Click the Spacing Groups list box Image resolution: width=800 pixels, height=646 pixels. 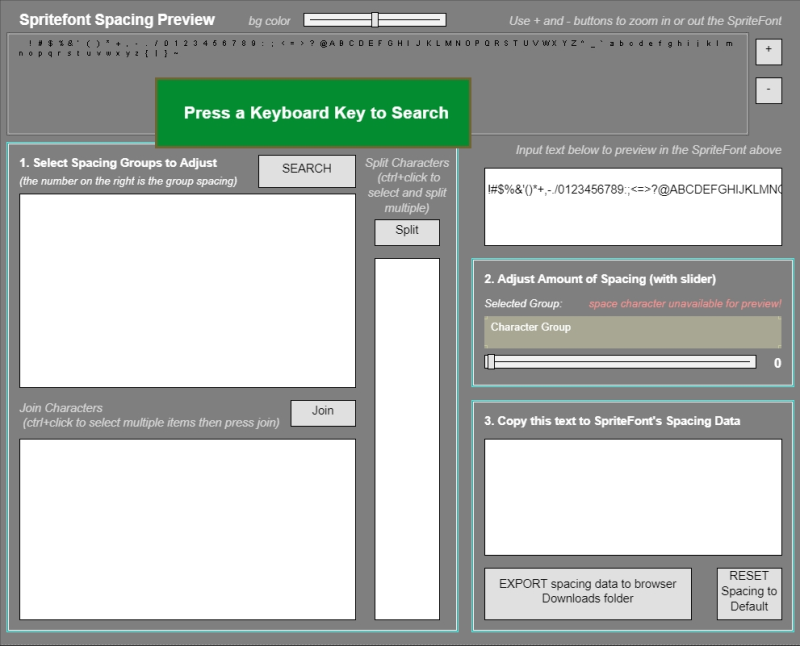tap(187, 290)
